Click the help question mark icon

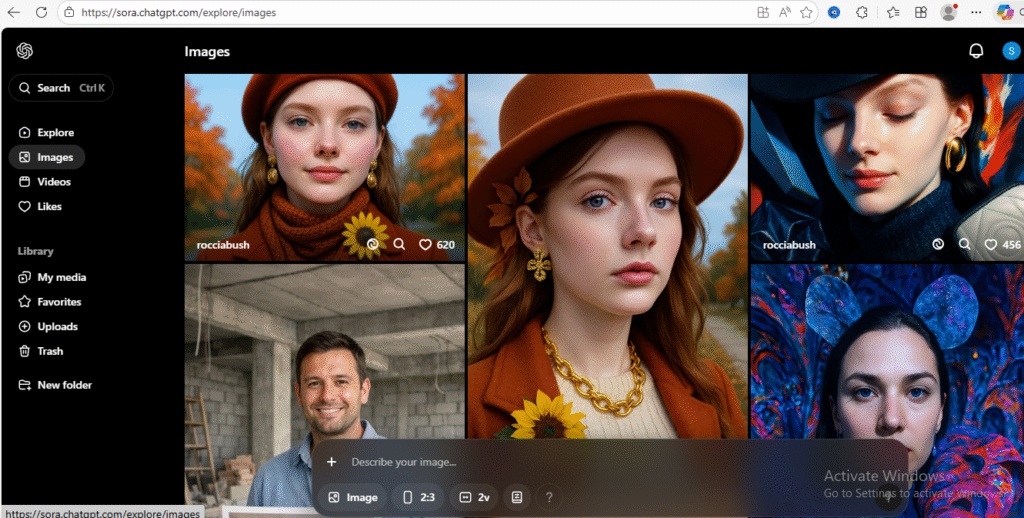[548, 497]
